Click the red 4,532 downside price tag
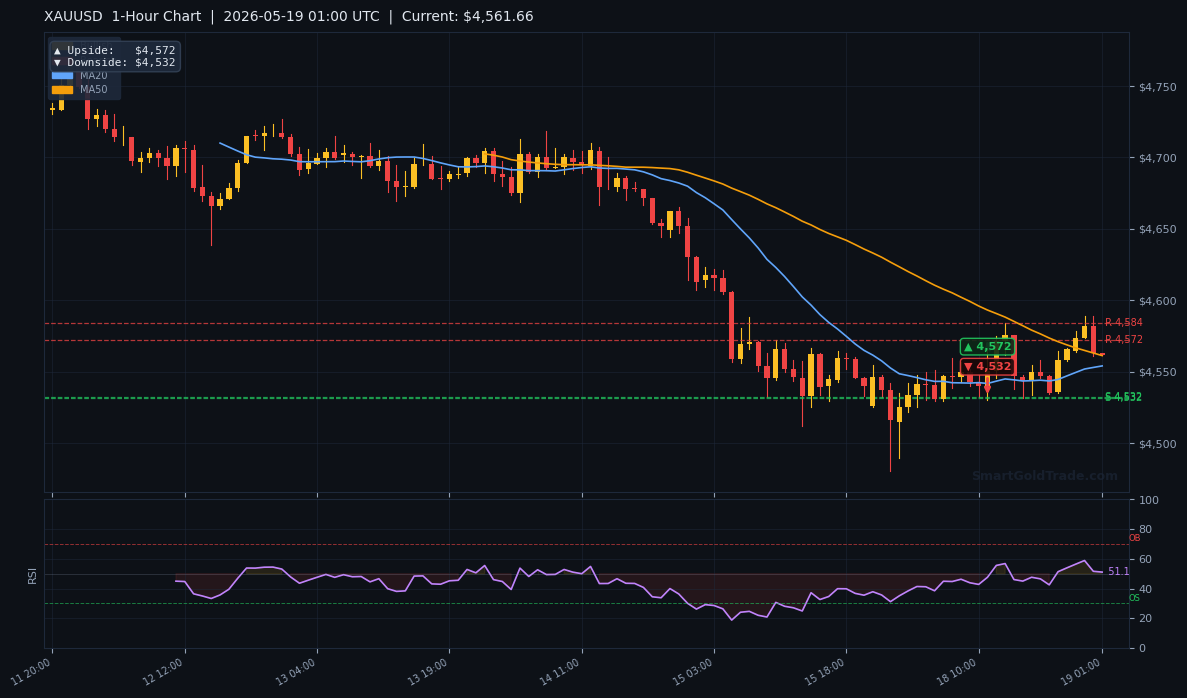 pos(987,366)
